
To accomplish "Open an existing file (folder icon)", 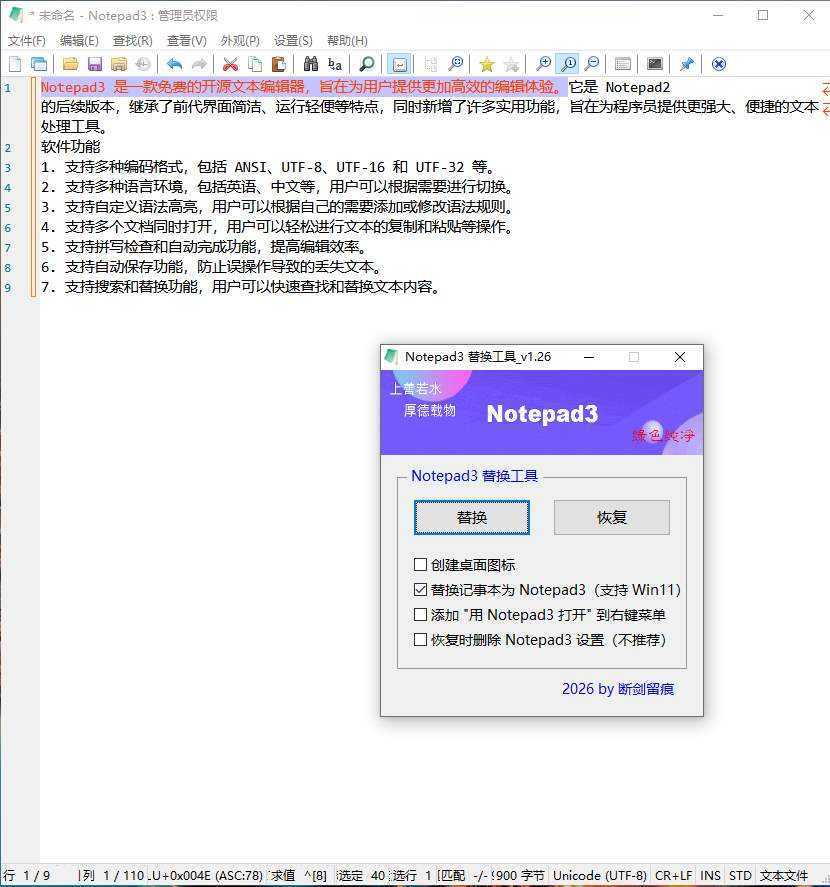I will [70, 64].
